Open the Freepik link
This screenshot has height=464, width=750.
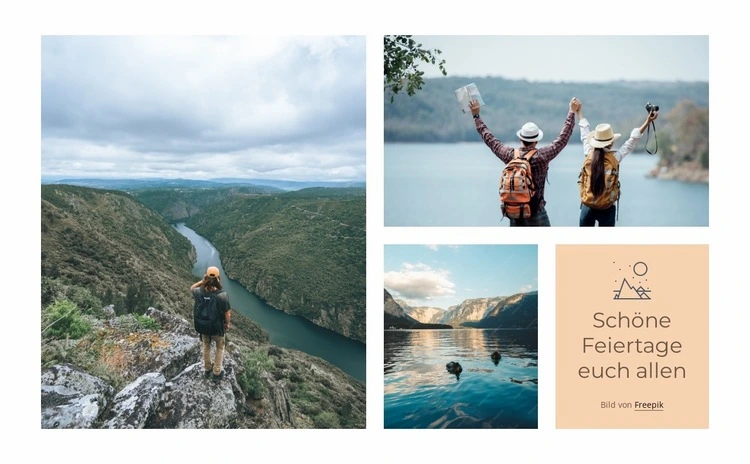point(649,405)
